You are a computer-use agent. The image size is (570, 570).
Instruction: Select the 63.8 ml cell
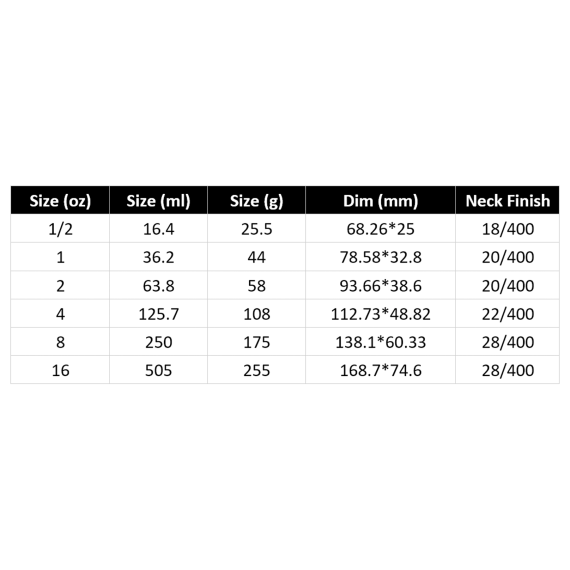point(158,285)
